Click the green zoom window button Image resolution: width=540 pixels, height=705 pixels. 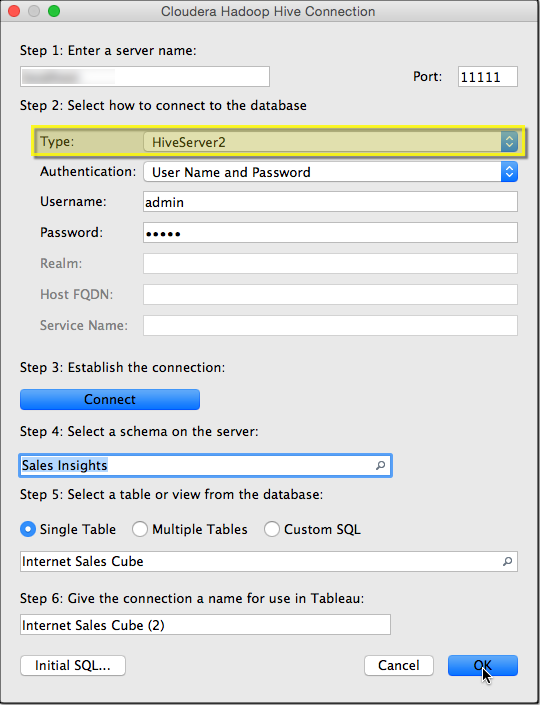tap(54, 11)
